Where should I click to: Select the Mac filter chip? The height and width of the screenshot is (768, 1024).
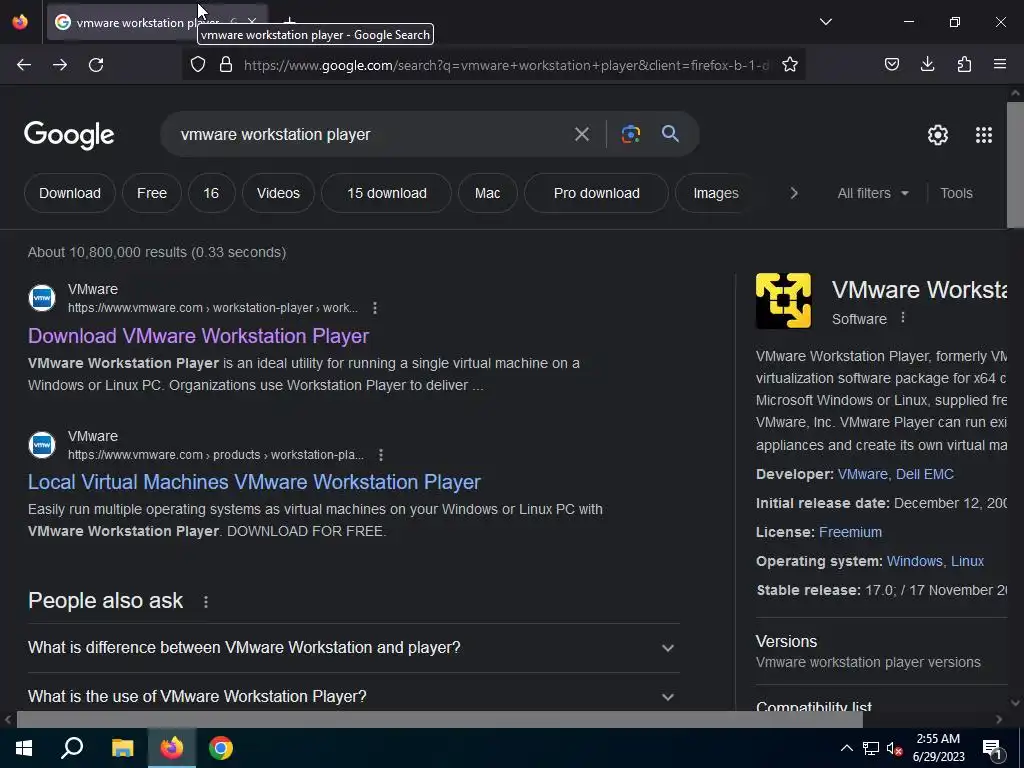click(487, 193)
